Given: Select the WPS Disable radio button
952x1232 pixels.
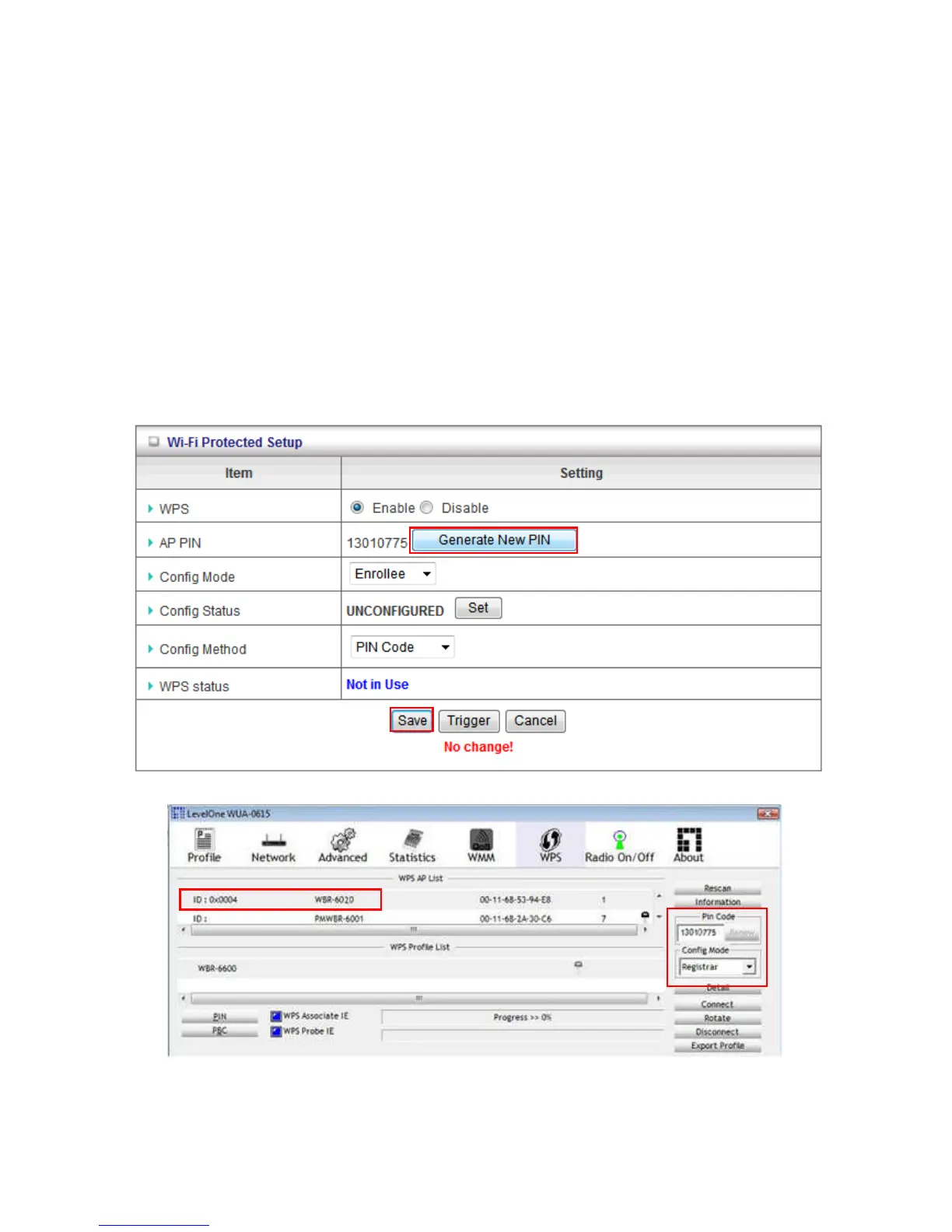Looking at the screenshot, I should pos(426,507).
